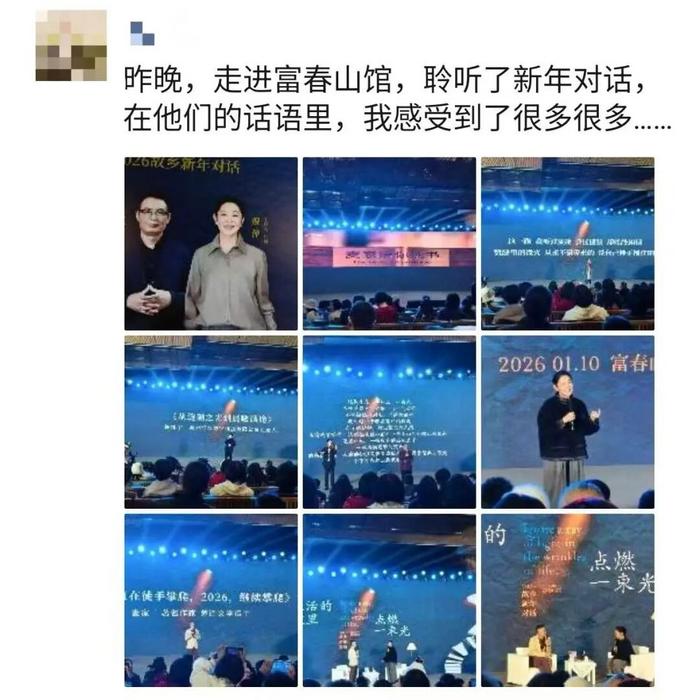Screen dimensions: 700x700
Task: Tap the man wearing glasses in poster
Action: pyautogui.click(x=155, y=261)
